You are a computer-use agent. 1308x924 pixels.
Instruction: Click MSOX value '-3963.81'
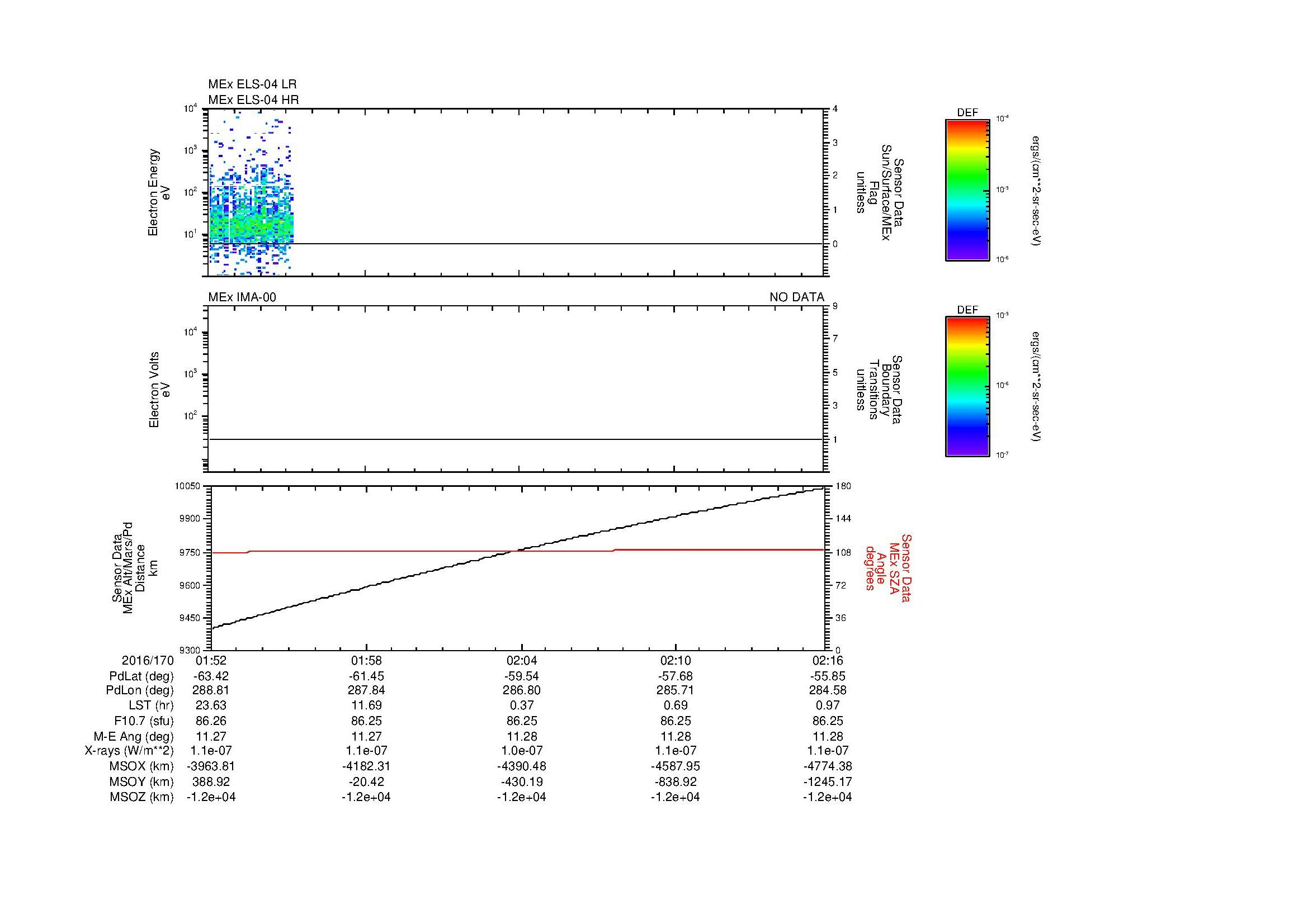211,766
